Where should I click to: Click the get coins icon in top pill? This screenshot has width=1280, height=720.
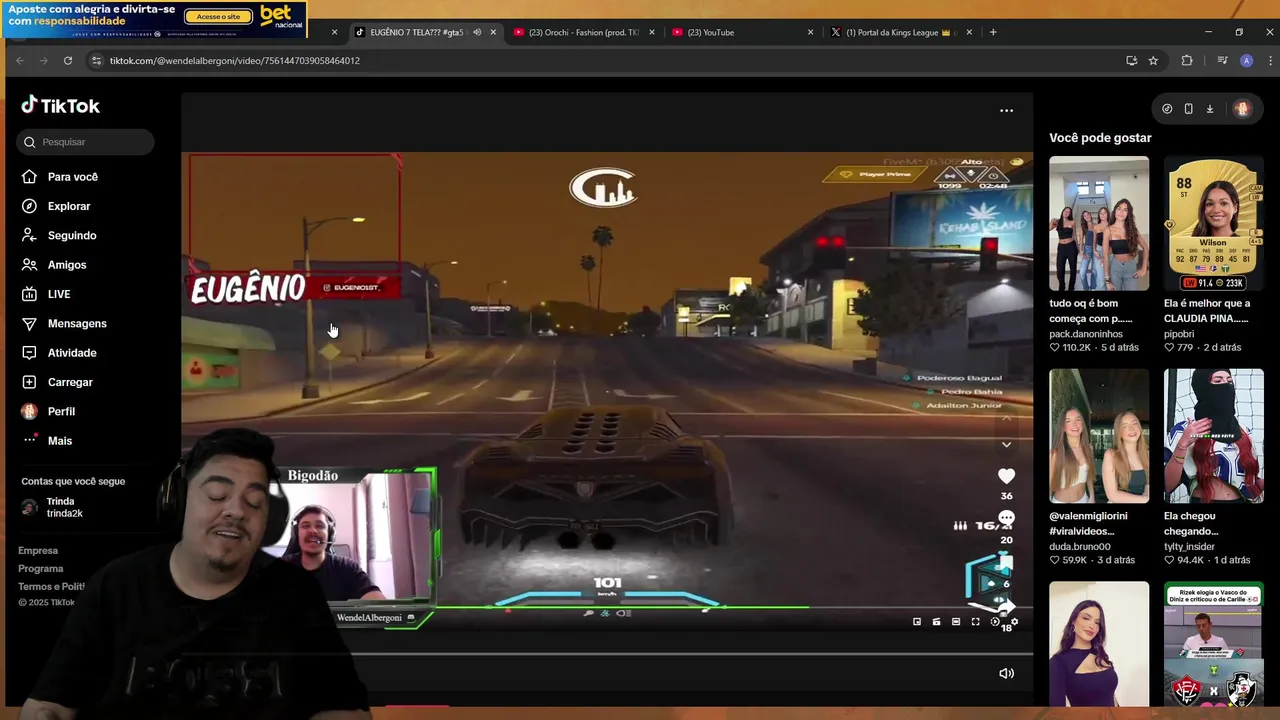1167,109
